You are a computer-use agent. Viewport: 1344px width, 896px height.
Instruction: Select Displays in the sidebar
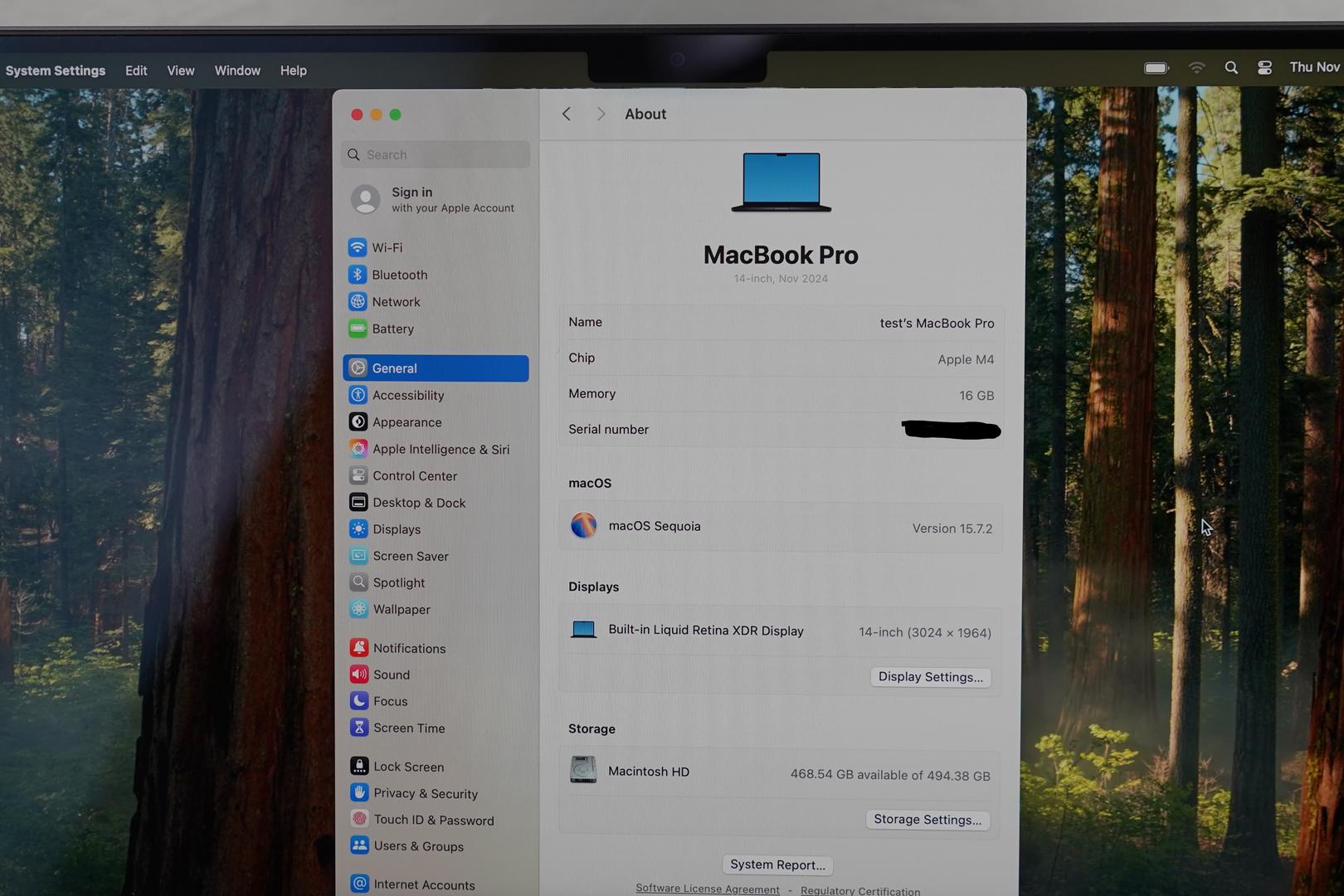coord(396,529)
